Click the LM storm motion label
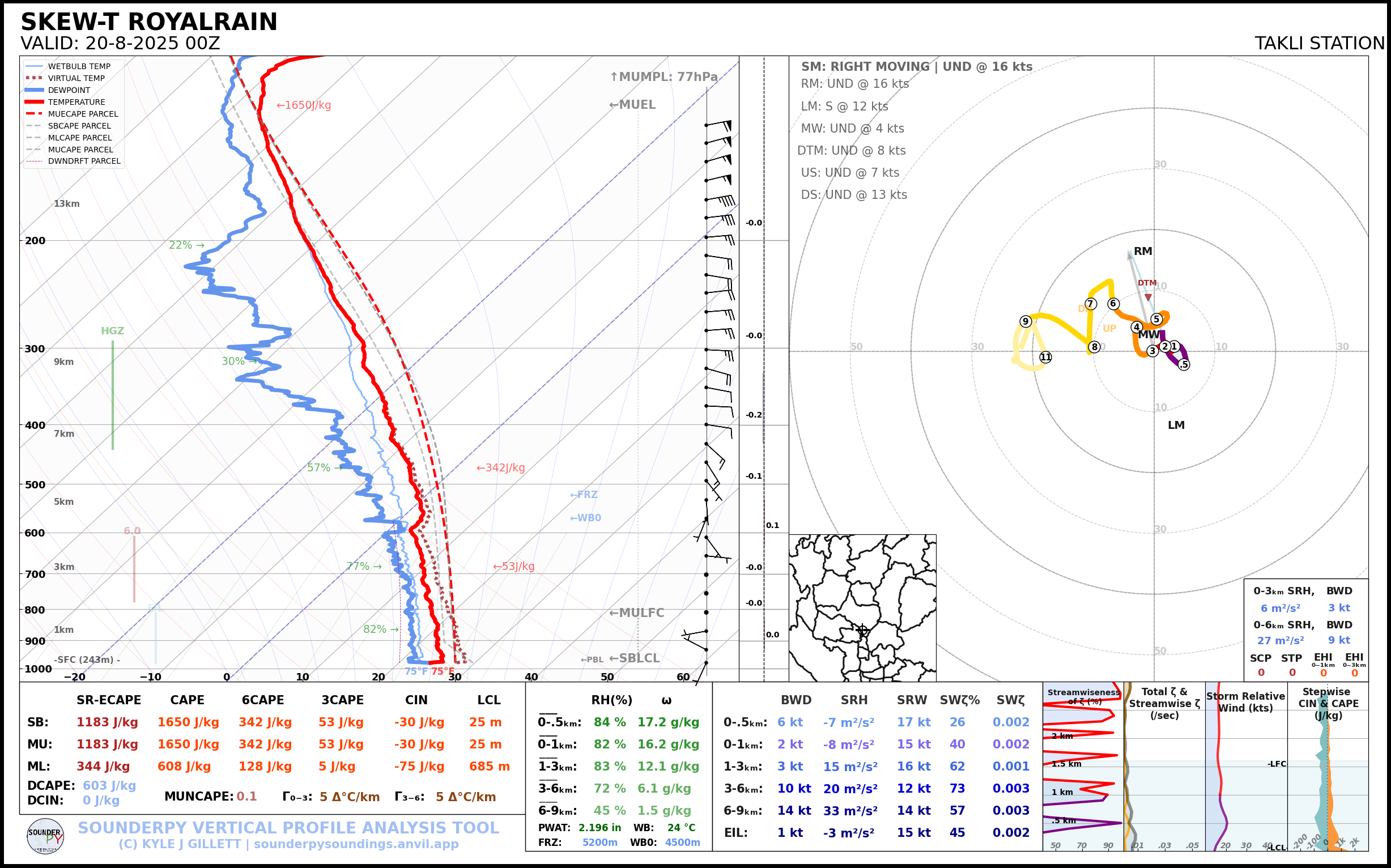 pyautogui.click(x=1176, y=426)
